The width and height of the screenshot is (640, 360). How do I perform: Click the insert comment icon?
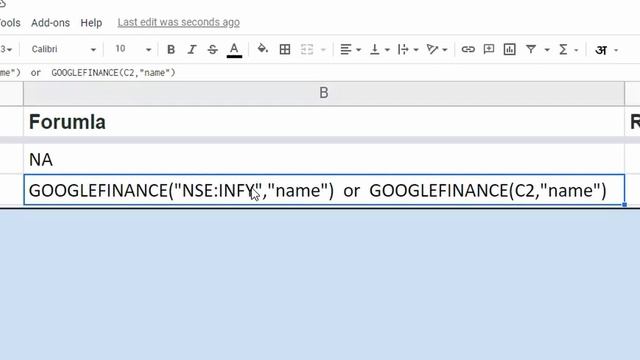[x=489, y=49]
